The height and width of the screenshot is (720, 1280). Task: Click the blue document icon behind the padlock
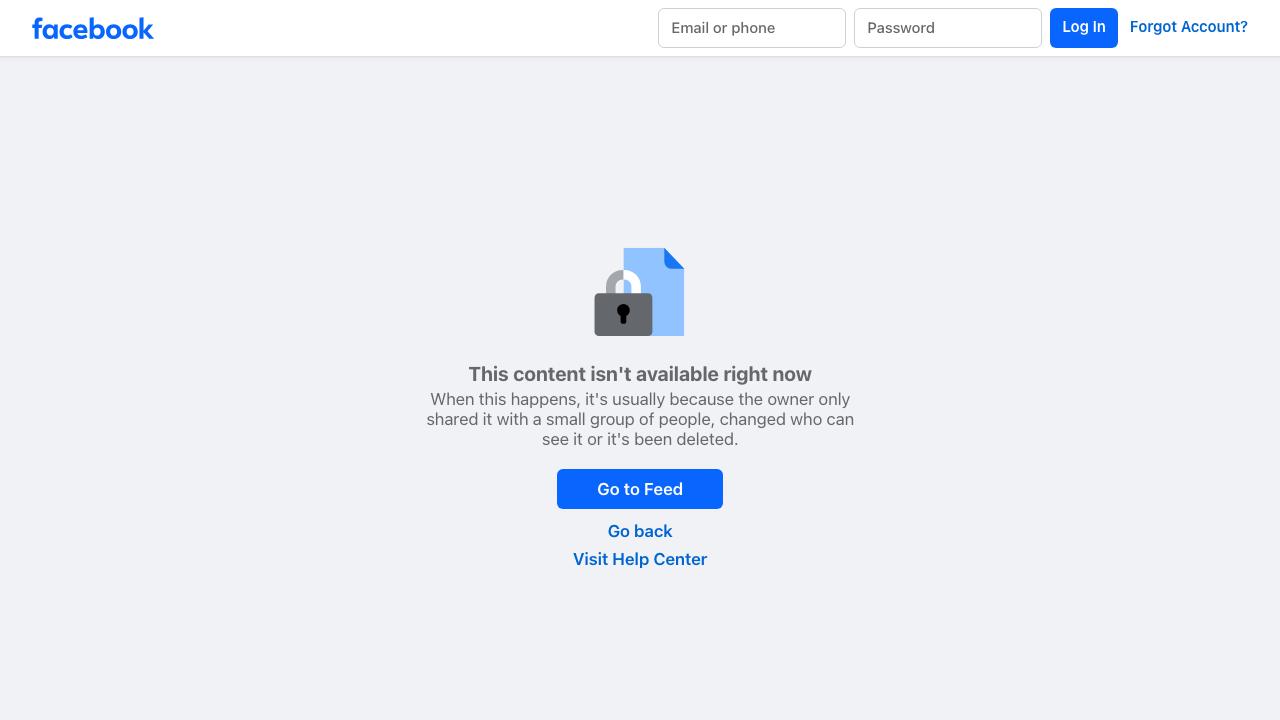pos(654,292)
